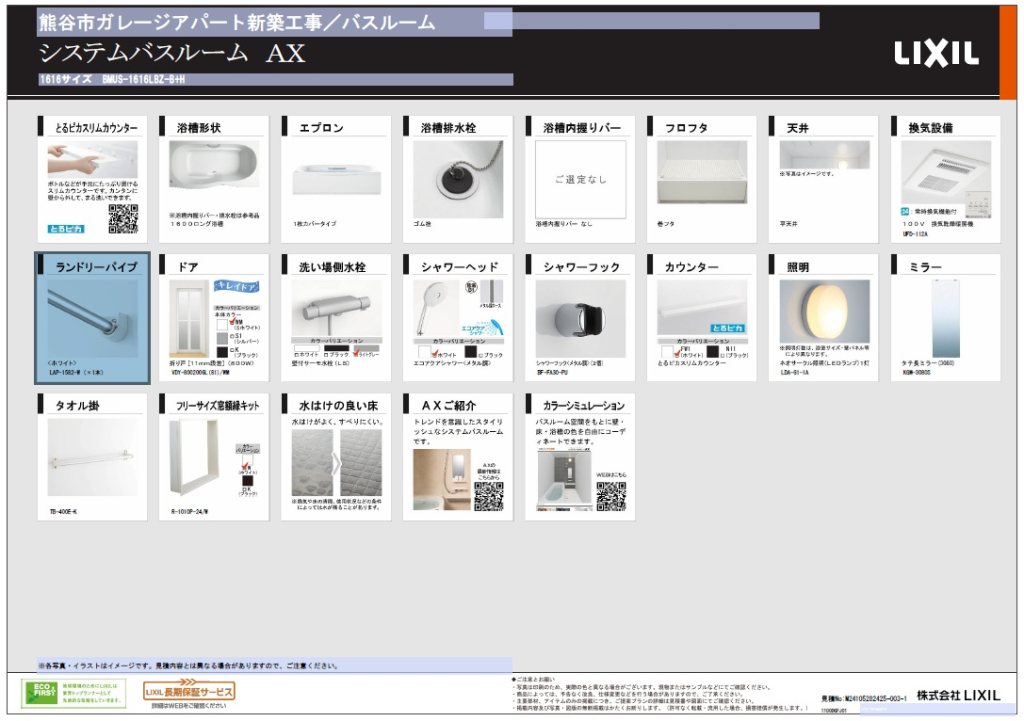The width and height of the screenshot is (1024, 721).
Task: Select the bathtub shape photo in 浴槽形状
Action: click(x=214, y=165)
